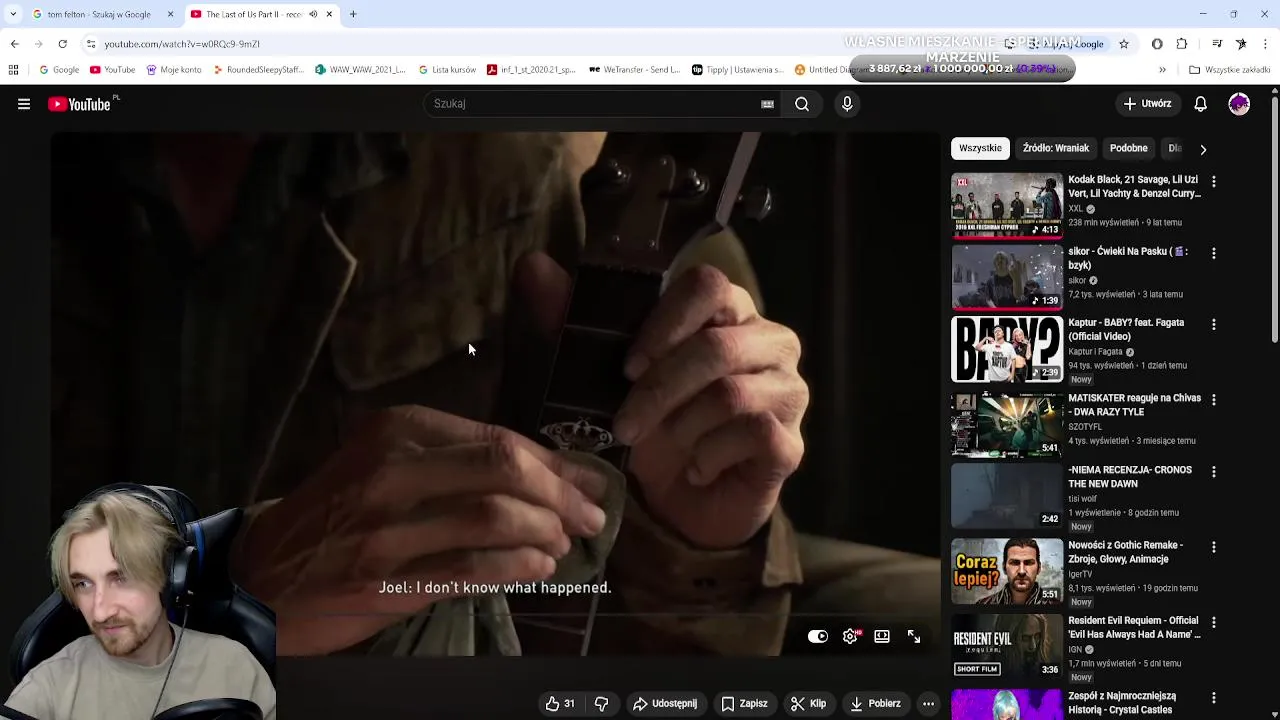This screenshot has width=1280, height=720.
Task: Open Kodak Black XXL cypher video thumbnail
Action: (x=1007, y=205)
